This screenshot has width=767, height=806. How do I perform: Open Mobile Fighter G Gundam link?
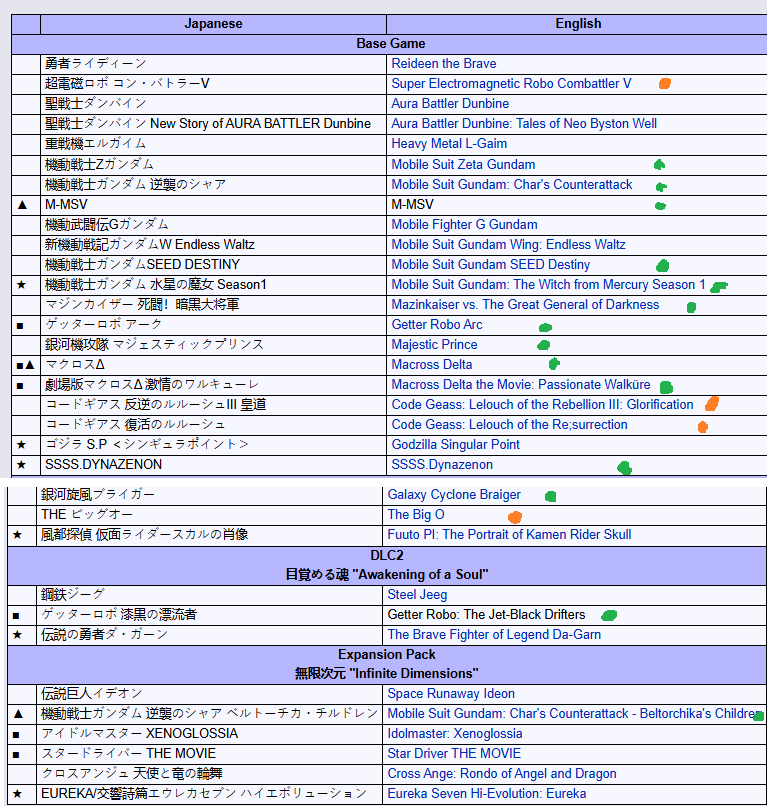coord(464,225)
